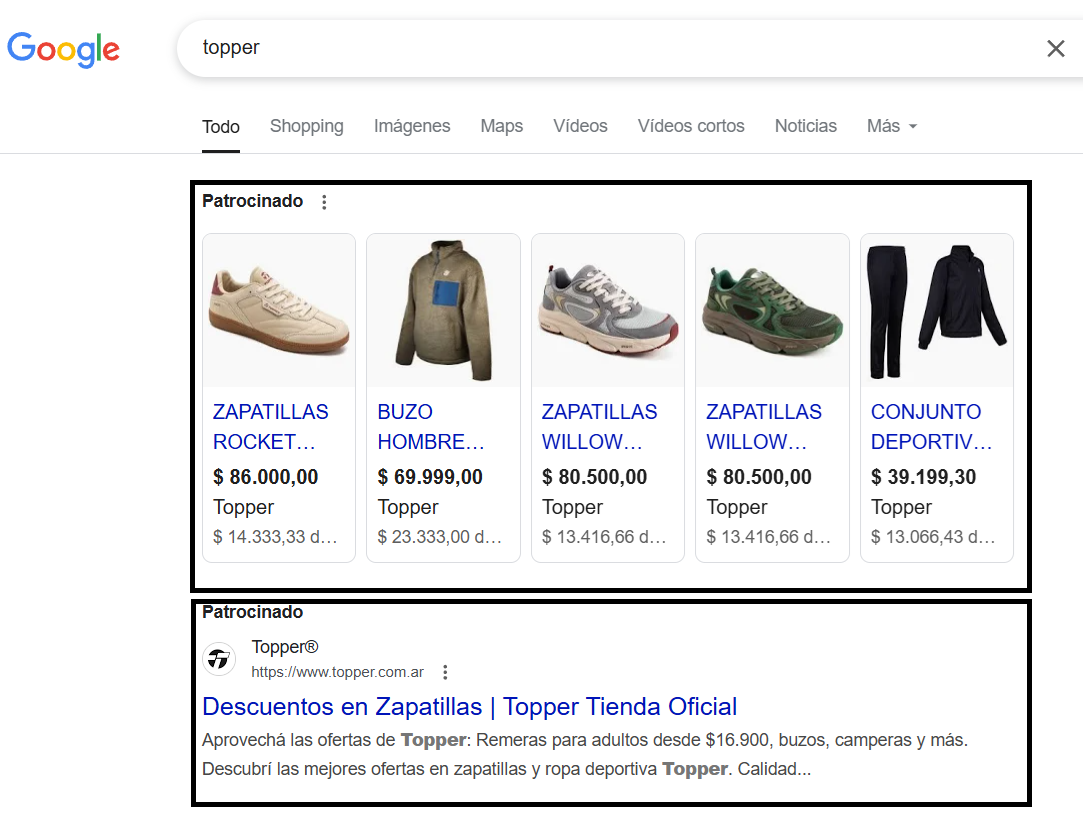Click the Topper brand favicon
This screenshot has height=822, width=1083.
point(219,659)
